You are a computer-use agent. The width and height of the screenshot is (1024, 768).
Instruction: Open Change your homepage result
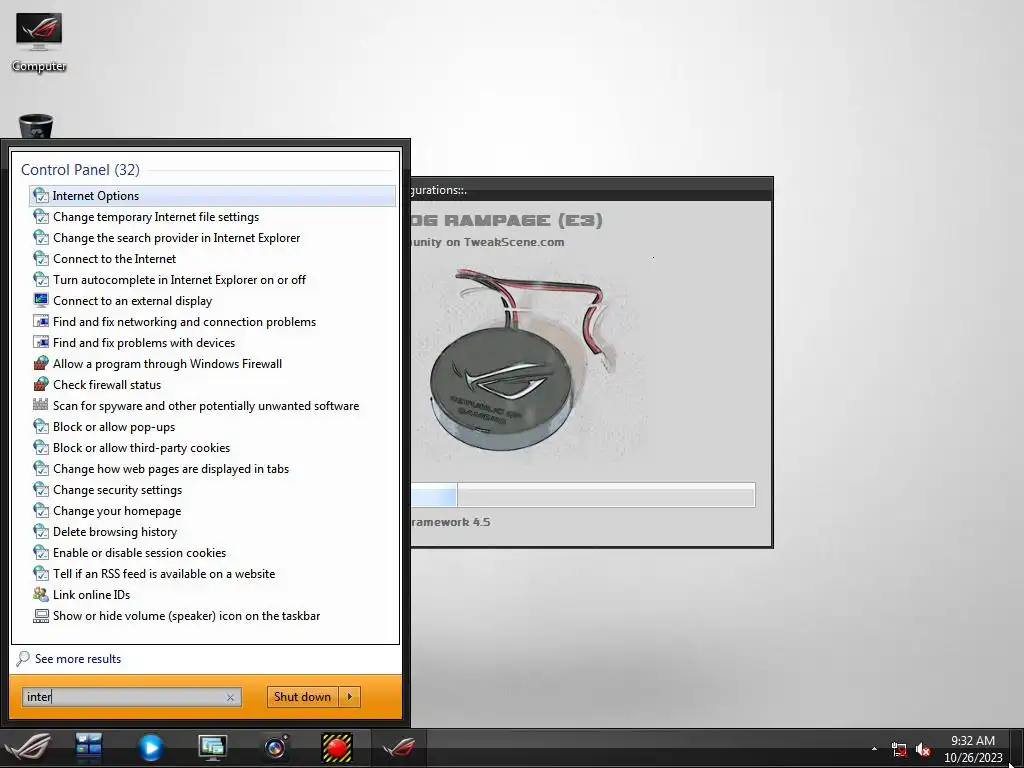tap(212, 511)
